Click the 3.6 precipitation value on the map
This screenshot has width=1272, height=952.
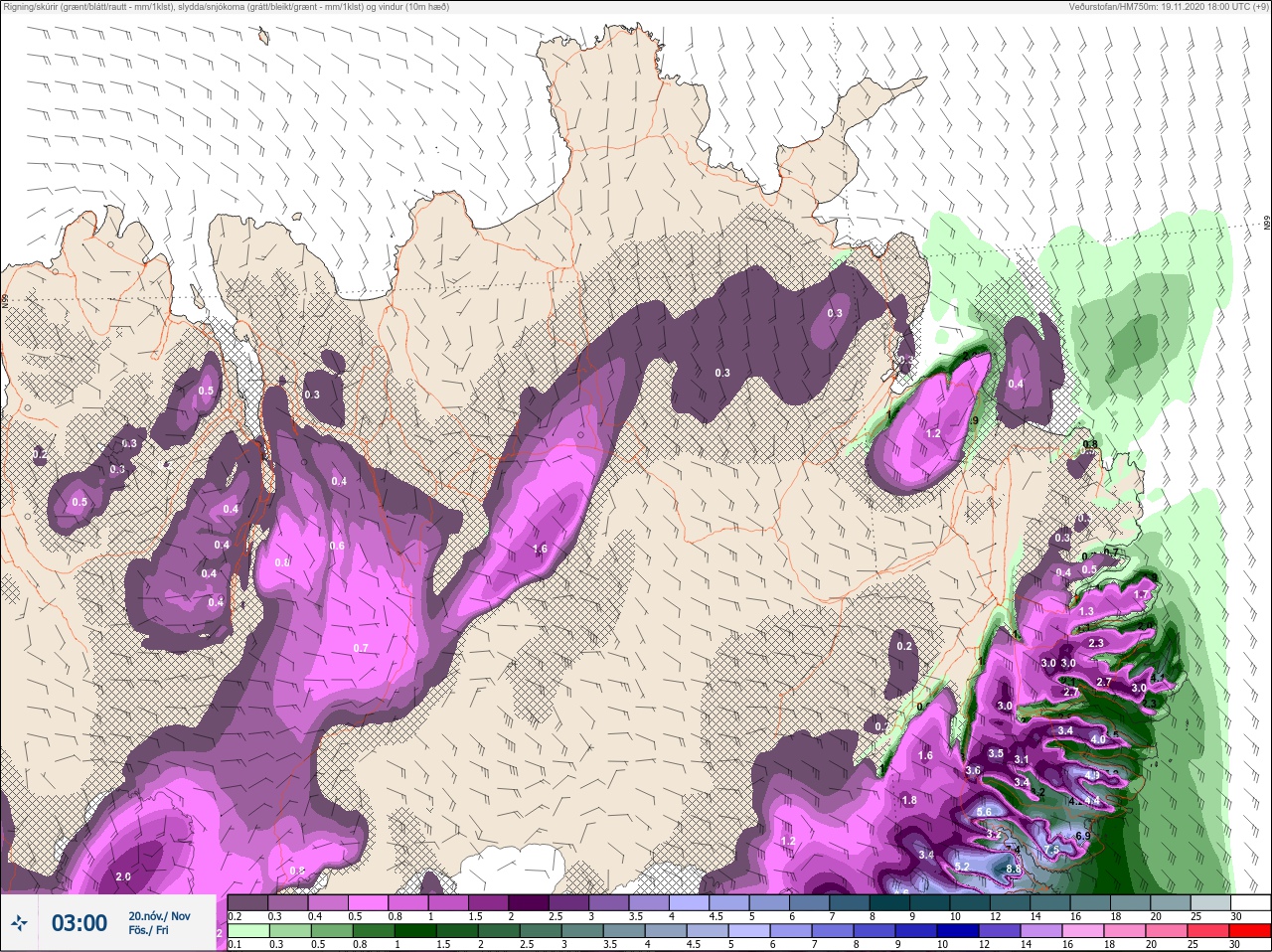click(x=973, y=770)
